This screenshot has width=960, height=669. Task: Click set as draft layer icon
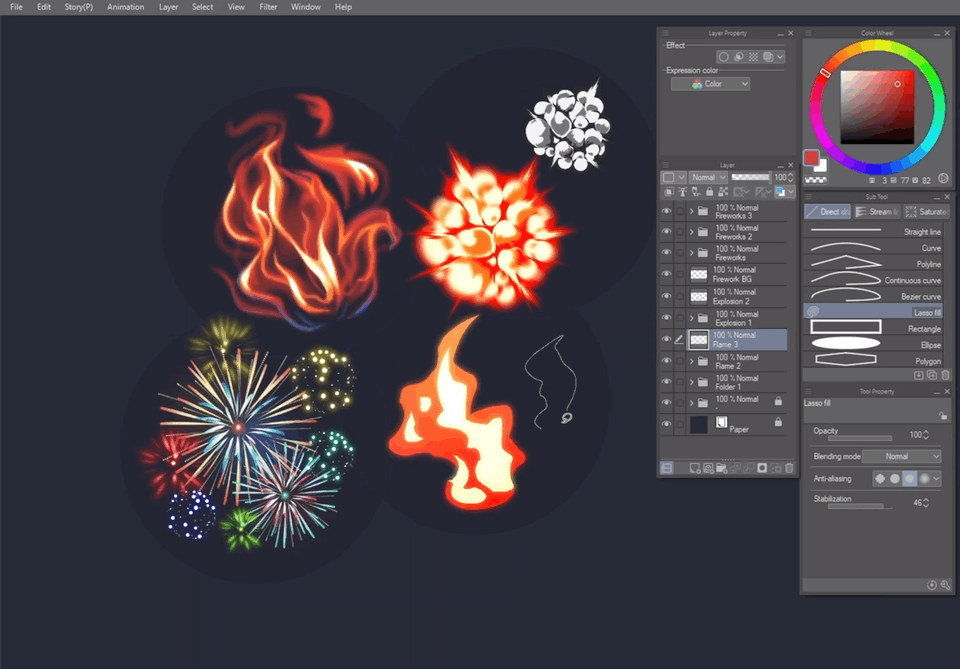[696, 192]
